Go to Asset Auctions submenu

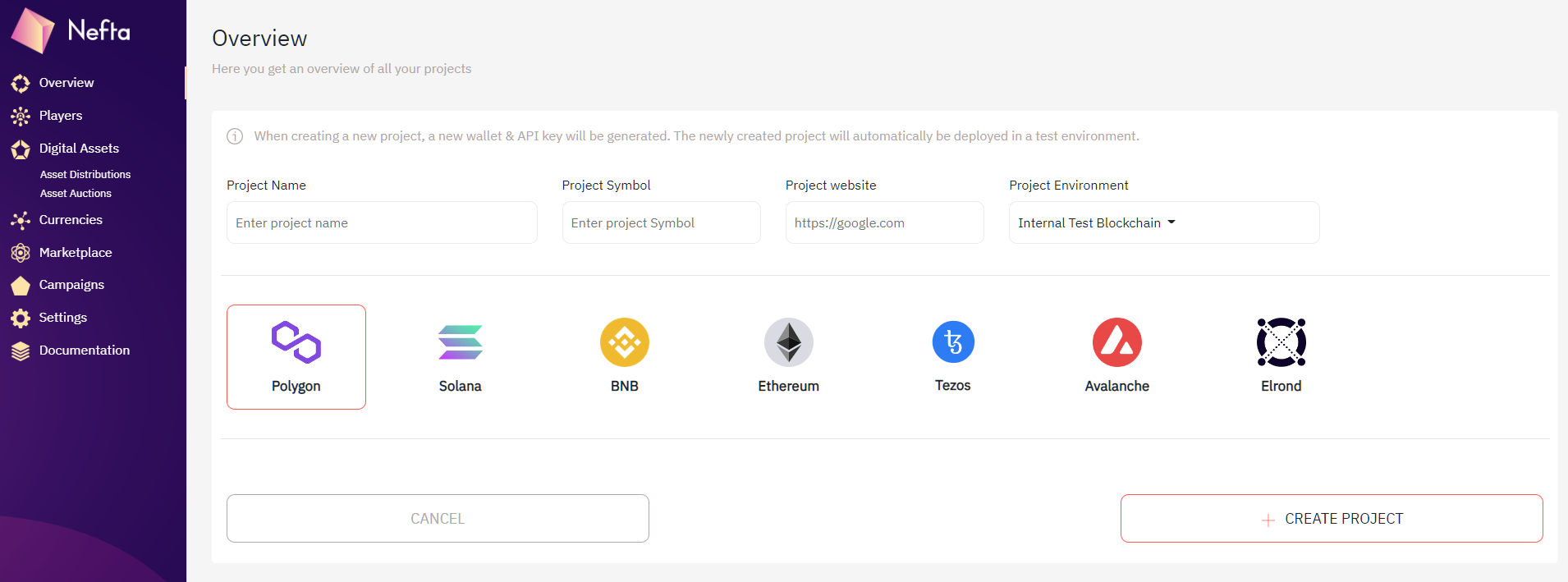pyautogui.click(x=76, y=194)
